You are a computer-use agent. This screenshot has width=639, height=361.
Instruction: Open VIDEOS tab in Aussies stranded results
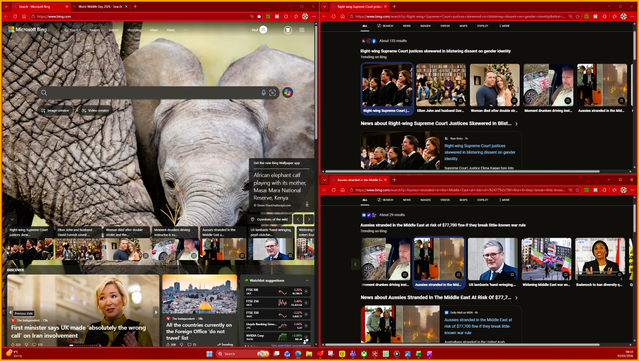[x=445, y=200]
